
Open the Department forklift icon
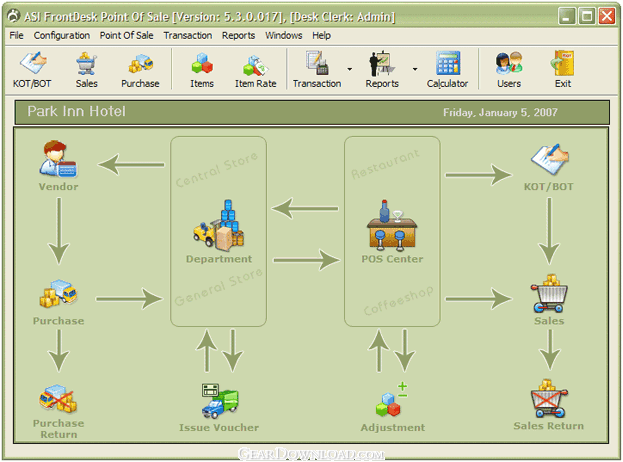[219, 225]
